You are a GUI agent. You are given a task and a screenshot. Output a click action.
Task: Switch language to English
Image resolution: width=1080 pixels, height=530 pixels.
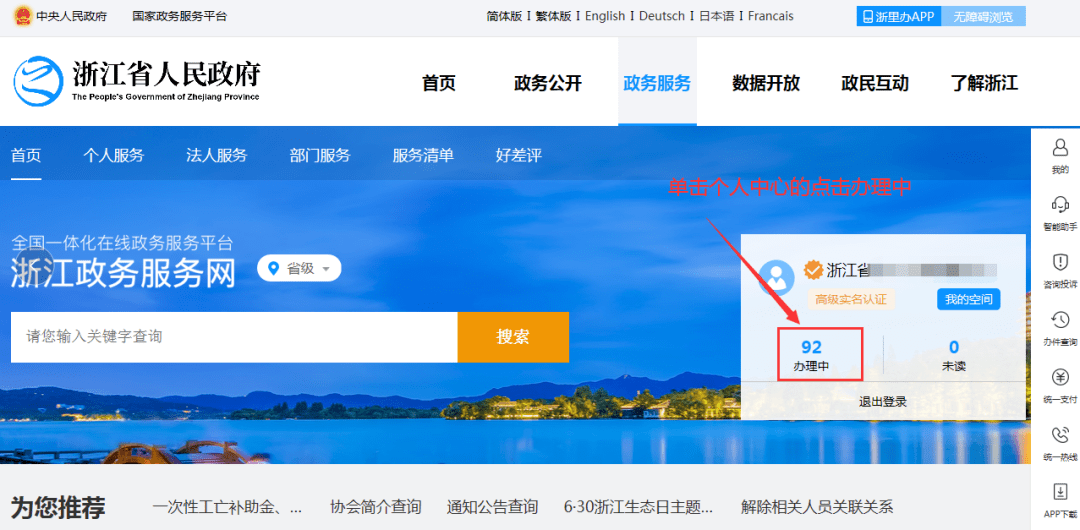605,16
